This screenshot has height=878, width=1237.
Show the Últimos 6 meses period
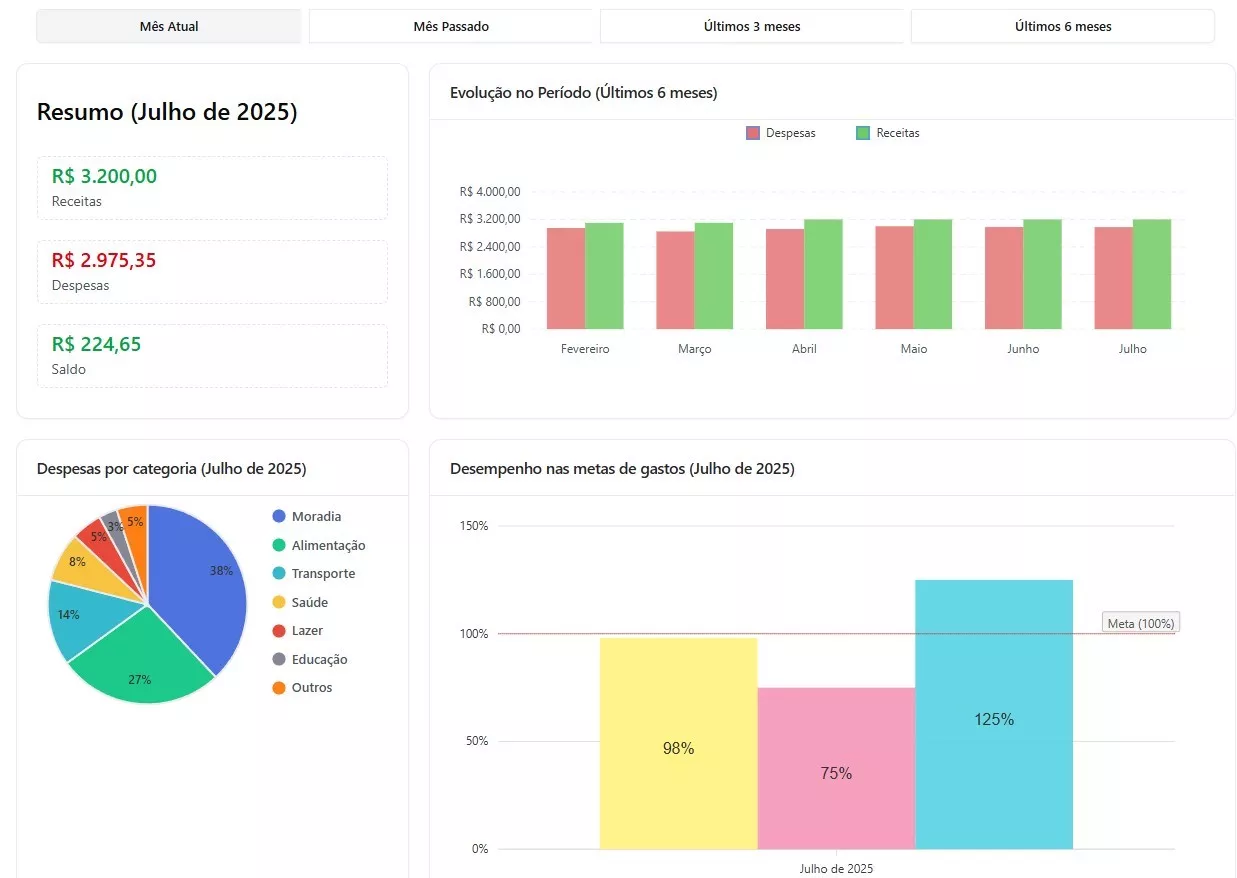(1062, 26)
